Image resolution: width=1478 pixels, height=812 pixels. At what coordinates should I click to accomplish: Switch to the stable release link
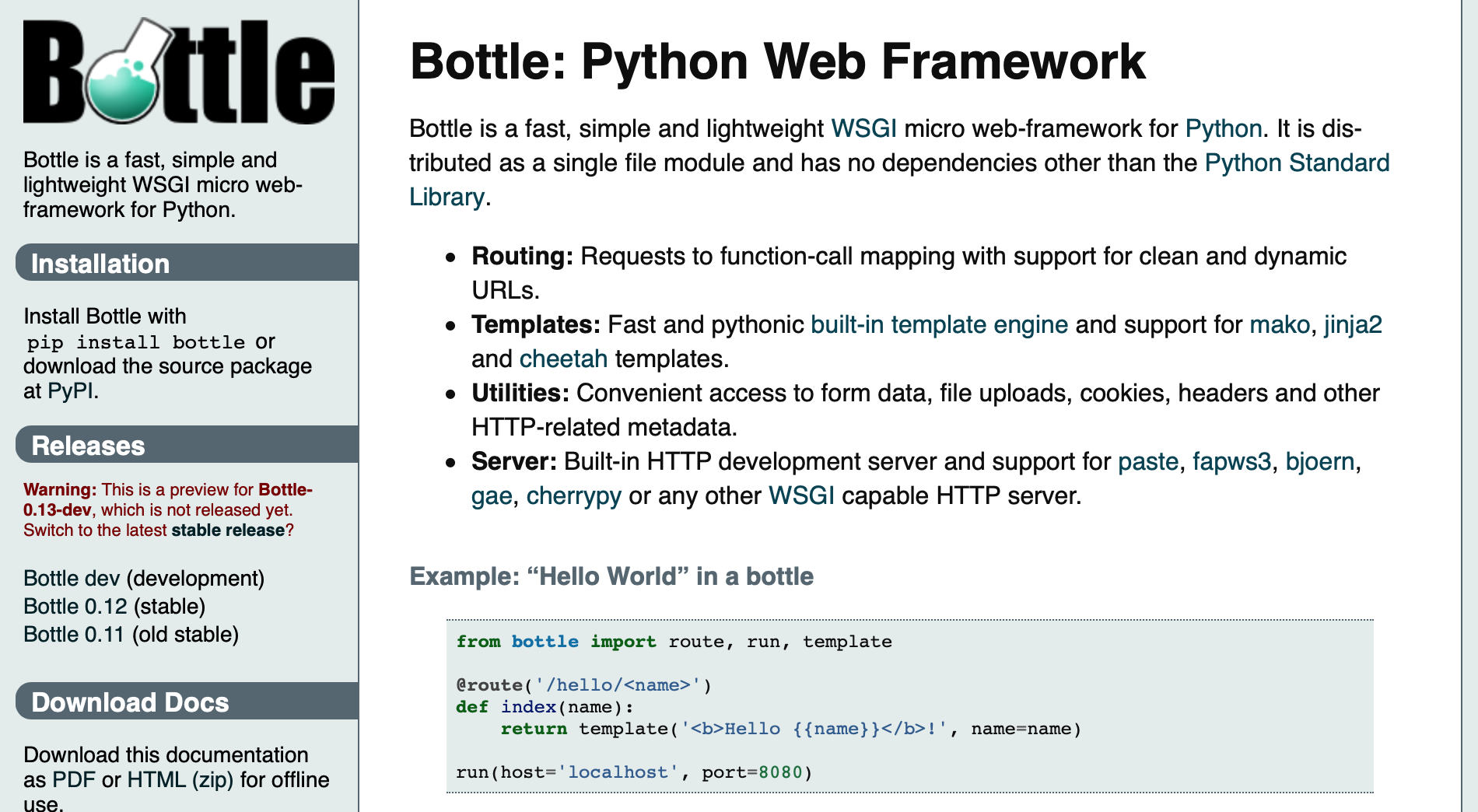click(x=228, y=530)
